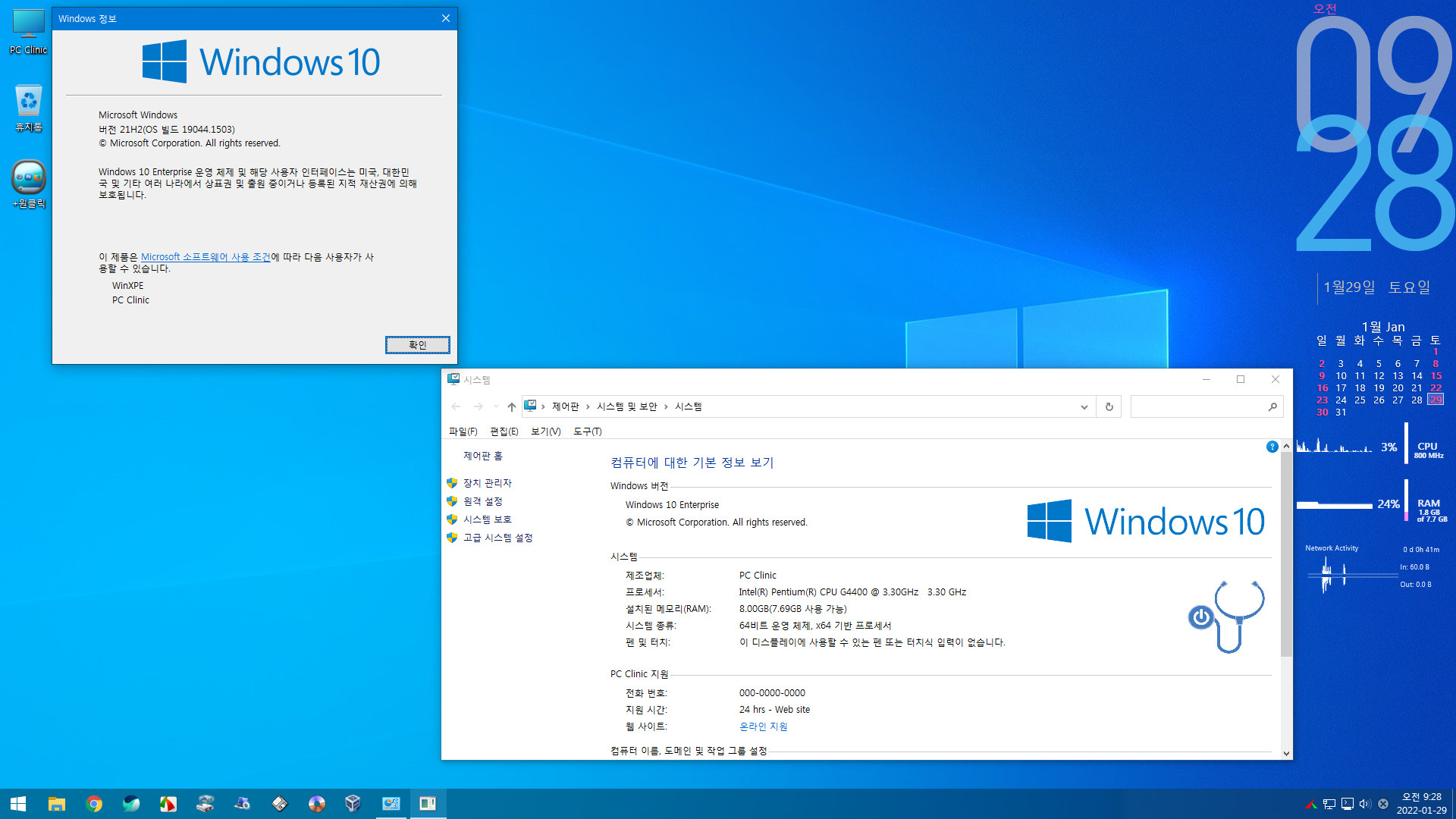The width and height of the screenshot is (1456, 819).
Task: Open the 온라인 지원 website link
Action: click(x=764, y=726)
